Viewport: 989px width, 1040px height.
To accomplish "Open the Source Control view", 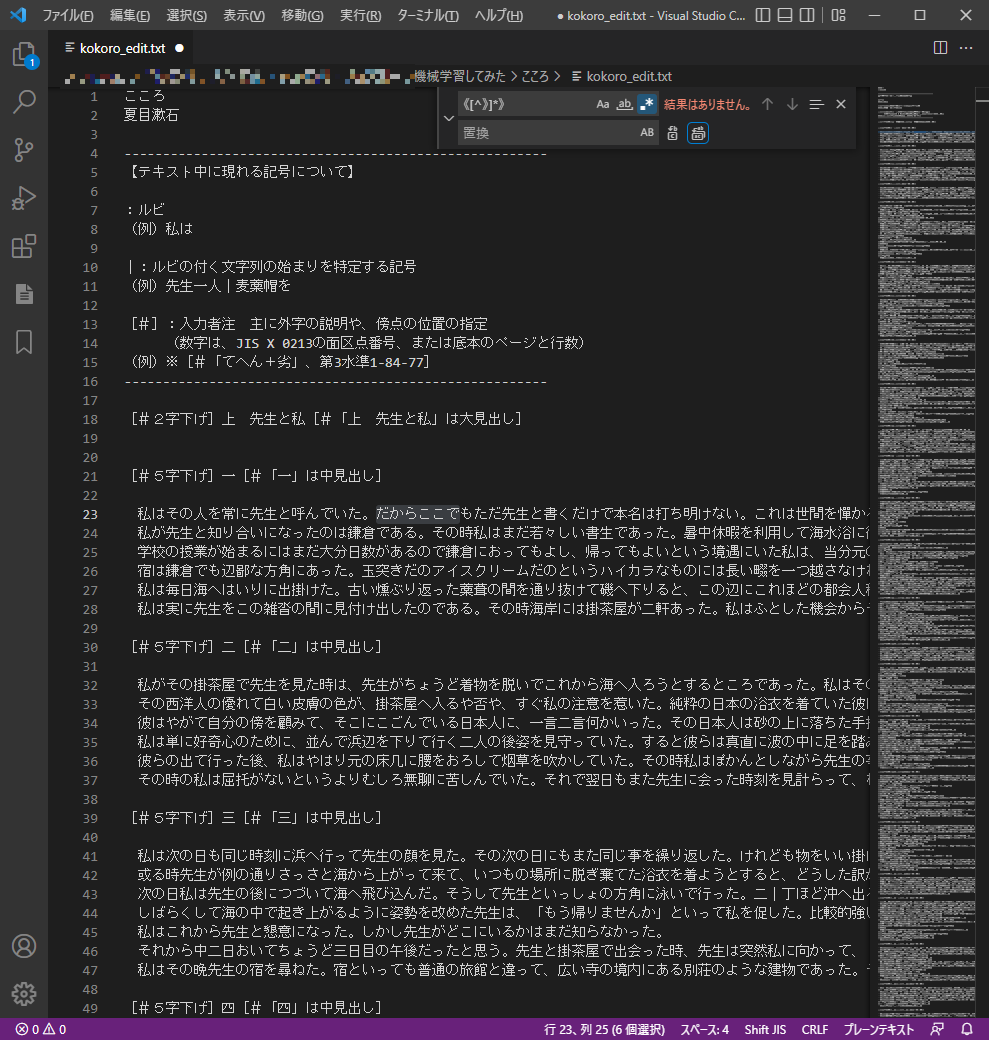I will pyautogui.click(x=23, y=150).
